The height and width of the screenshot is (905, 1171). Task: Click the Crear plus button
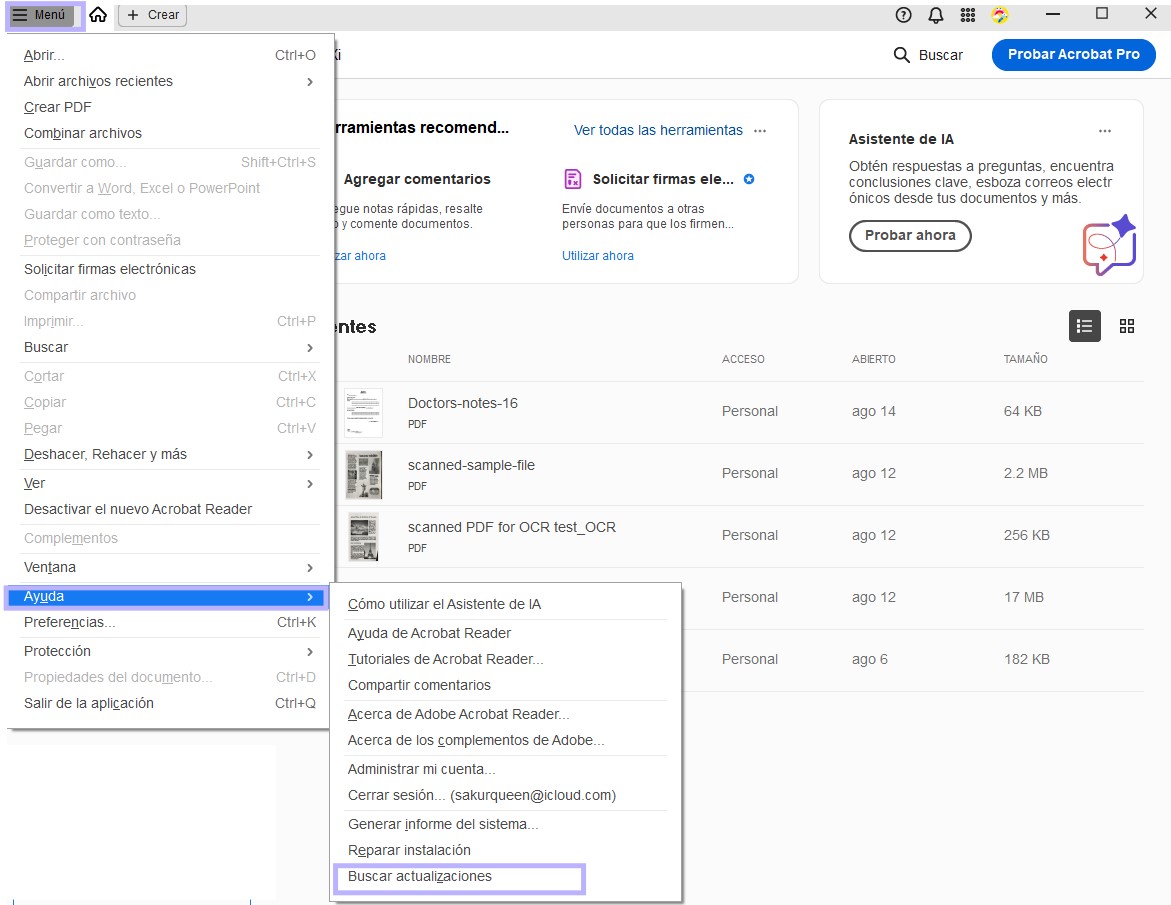pyautogui.click(x=153, y=15)
